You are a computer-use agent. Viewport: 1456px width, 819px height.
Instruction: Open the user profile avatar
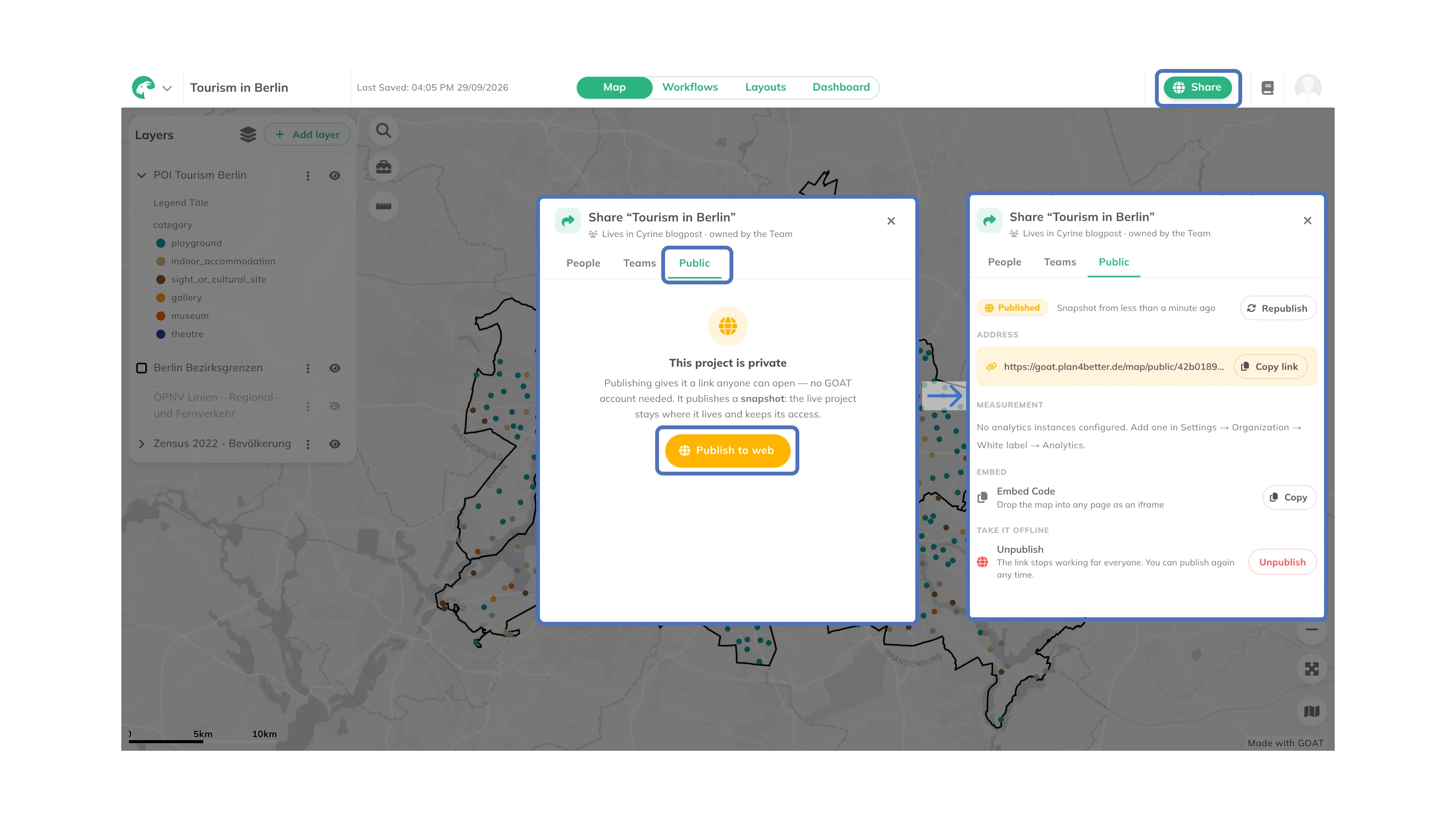tap(1309, 88)
